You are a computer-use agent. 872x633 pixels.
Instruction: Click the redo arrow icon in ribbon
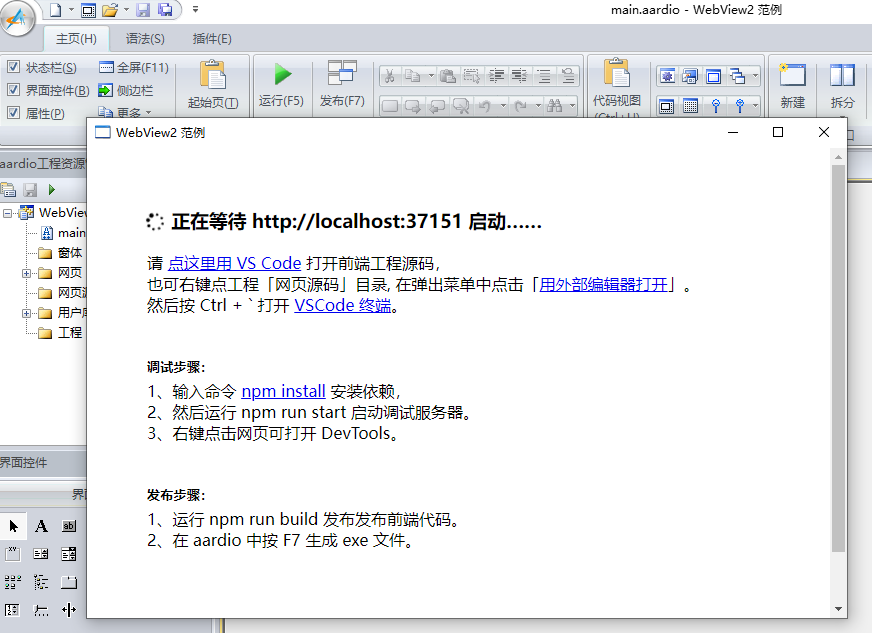(x=521, y=106)
